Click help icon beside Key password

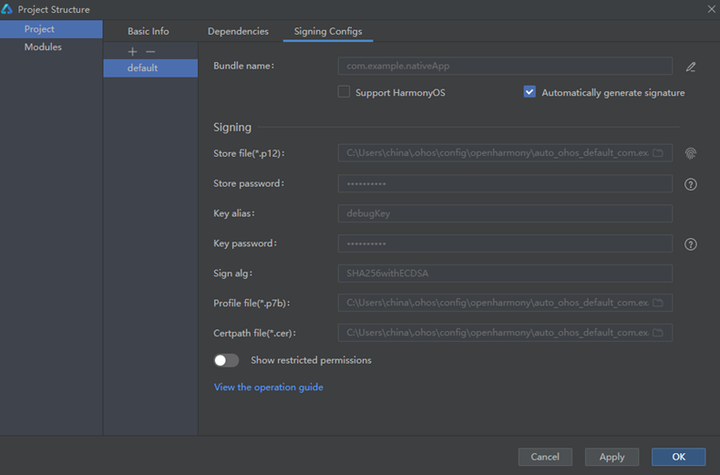pos(690,244)
